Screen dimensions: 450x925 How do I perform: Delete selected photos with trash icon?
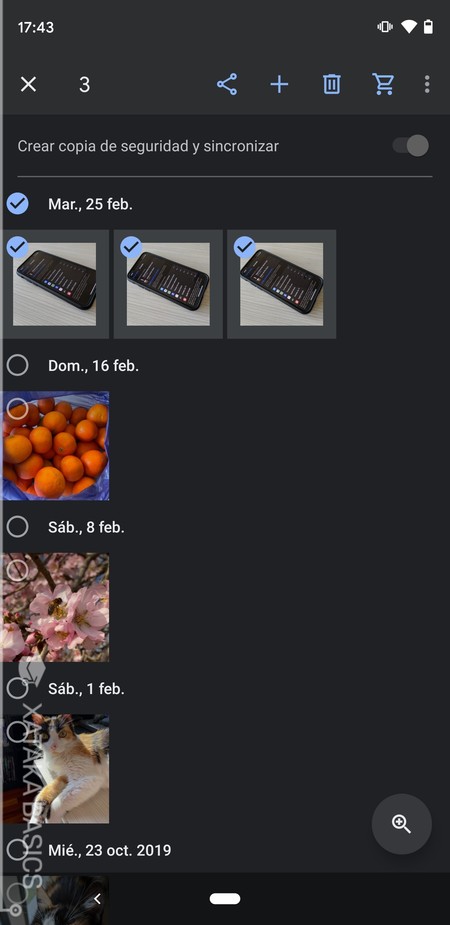[331, 84]
